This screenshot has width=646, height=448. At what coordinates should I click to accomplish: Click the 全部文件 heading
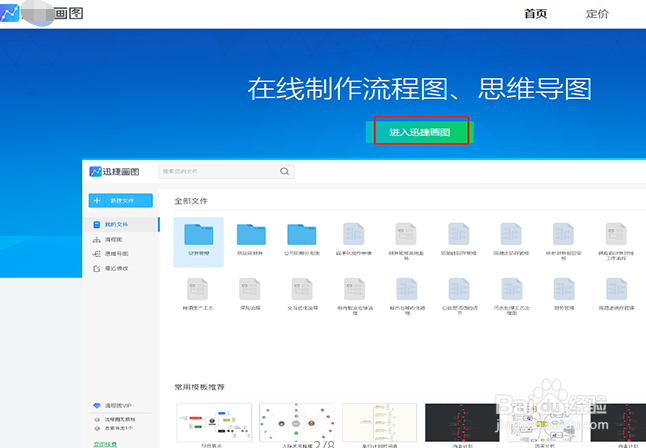pos(191,201)
